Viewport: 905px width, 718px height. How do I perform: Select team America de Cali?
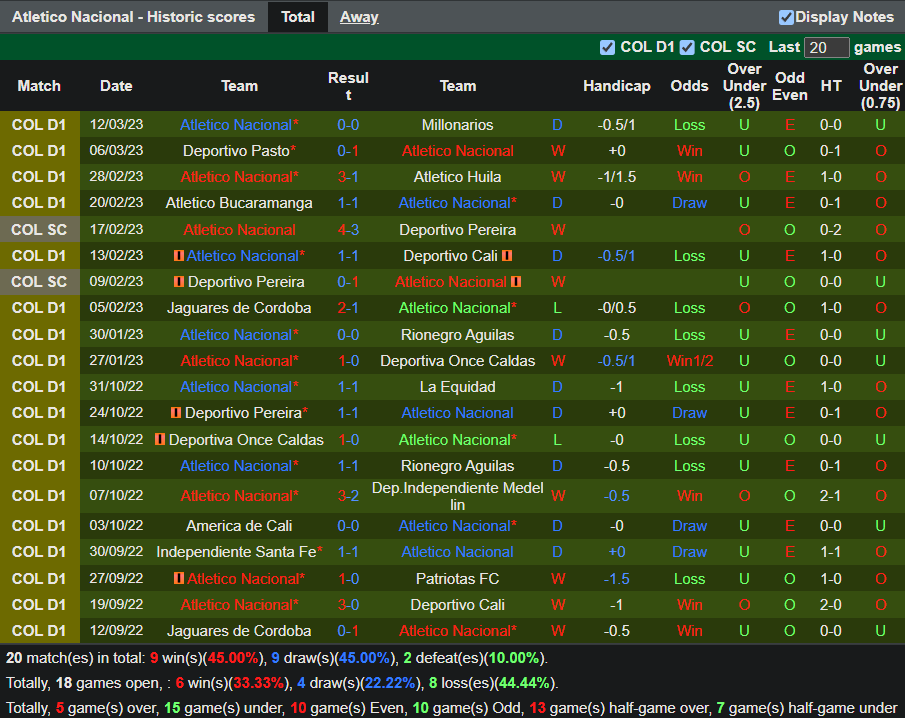pos(239,526)
